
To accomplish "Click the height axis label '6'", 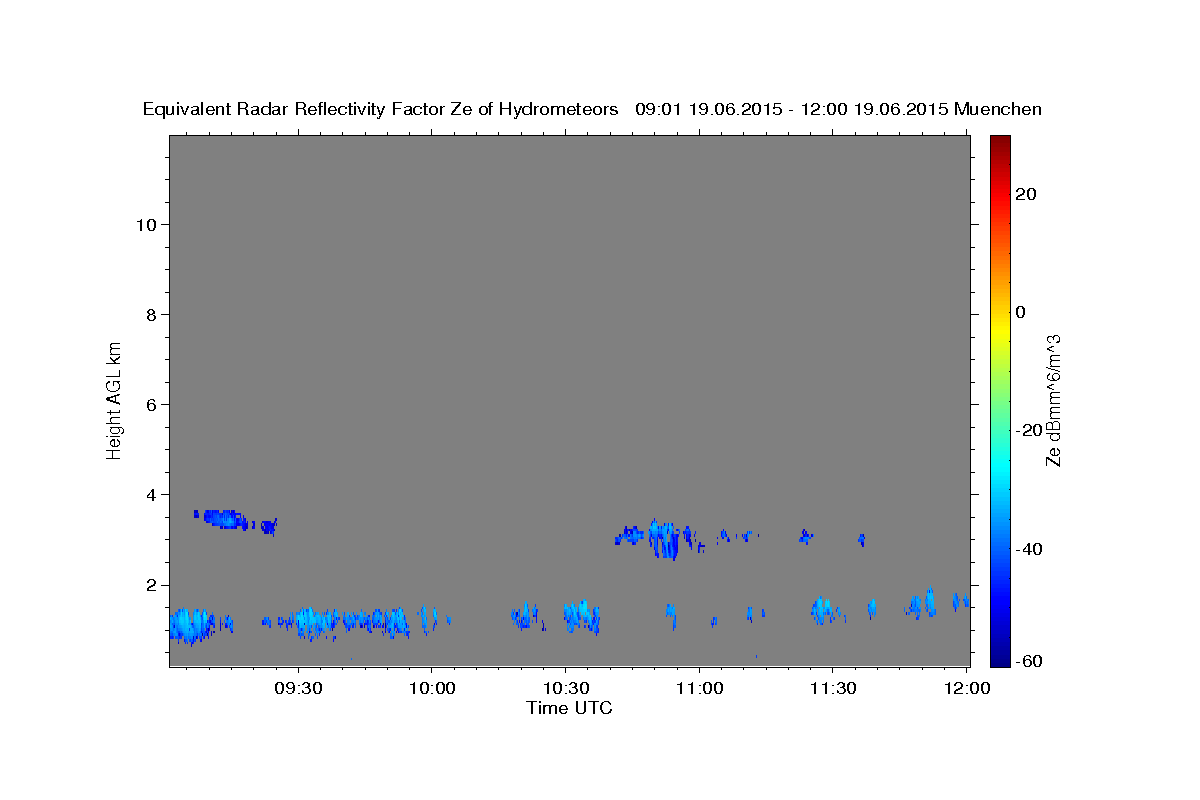I will pos(154,405).
